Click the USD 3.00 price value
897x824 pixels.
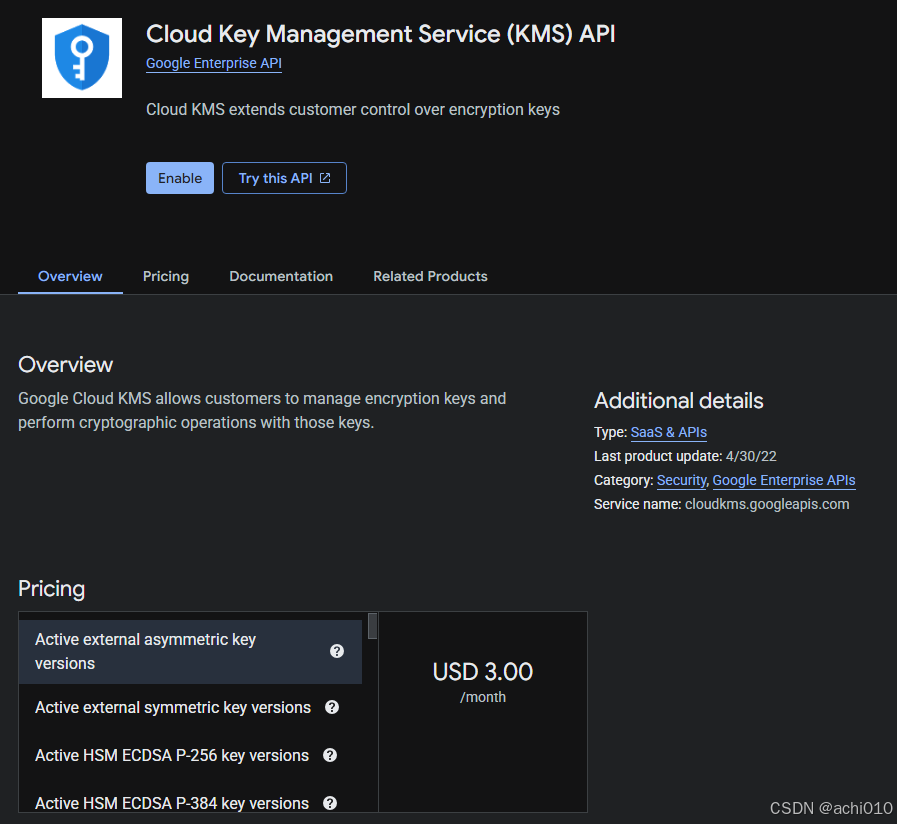click(x=483, y=672)
